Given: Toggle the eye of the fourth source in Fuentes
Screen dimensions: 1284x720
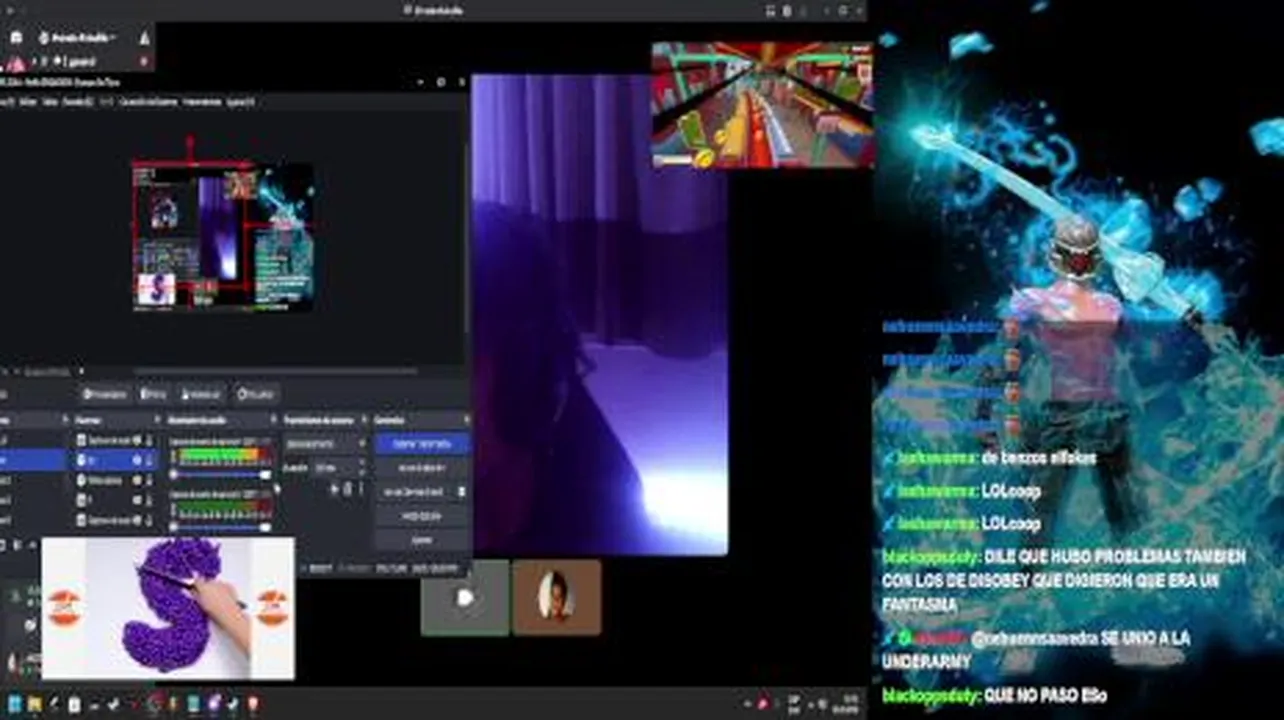Looking at the screenshot, I should tap(138, 500).
